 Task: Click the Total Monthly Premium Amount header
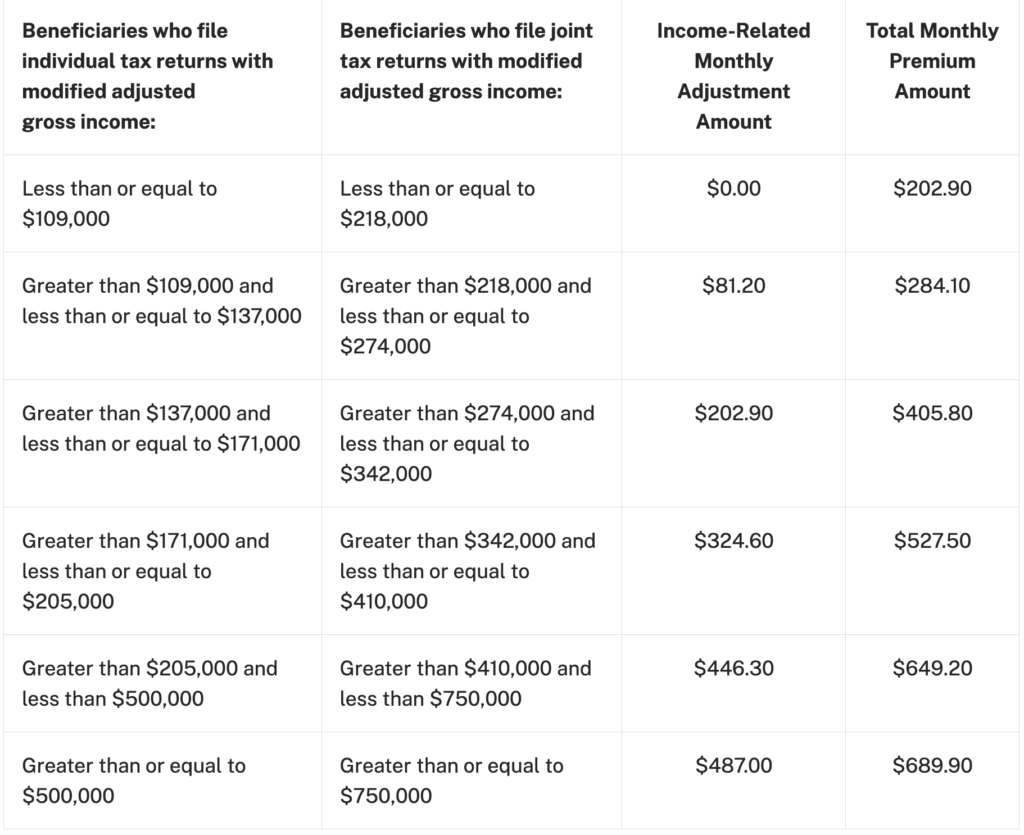pos(932,61)
